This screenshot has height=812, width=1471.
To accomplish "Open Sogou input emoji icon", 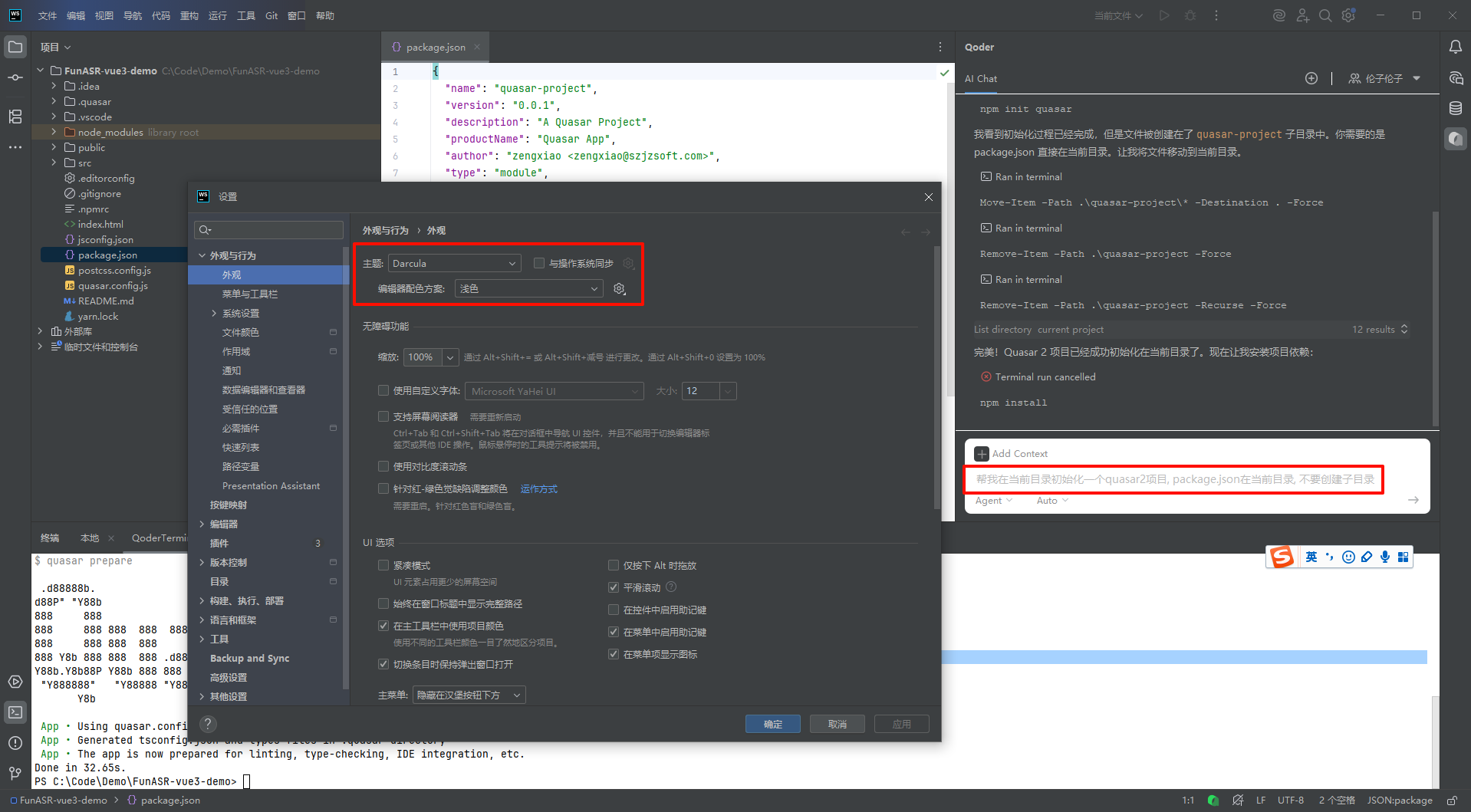I will (x=1348, y=557).
